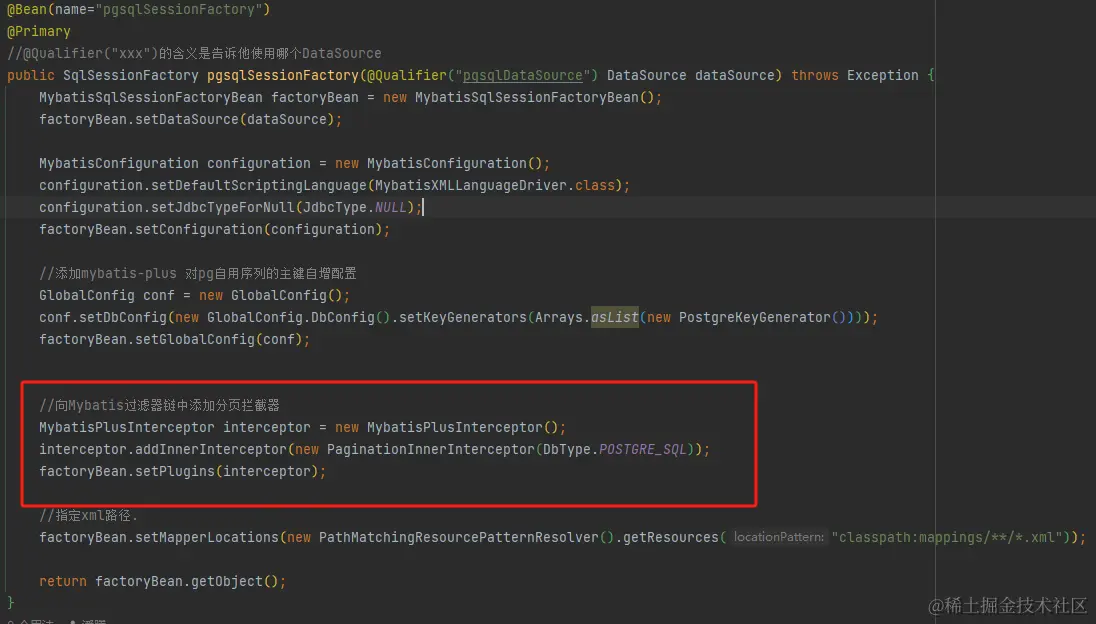Image resolution: width=1096 pixels, height=624 pixels.
Task: Click setKeyGenerators method call
Action: point(462,317)
